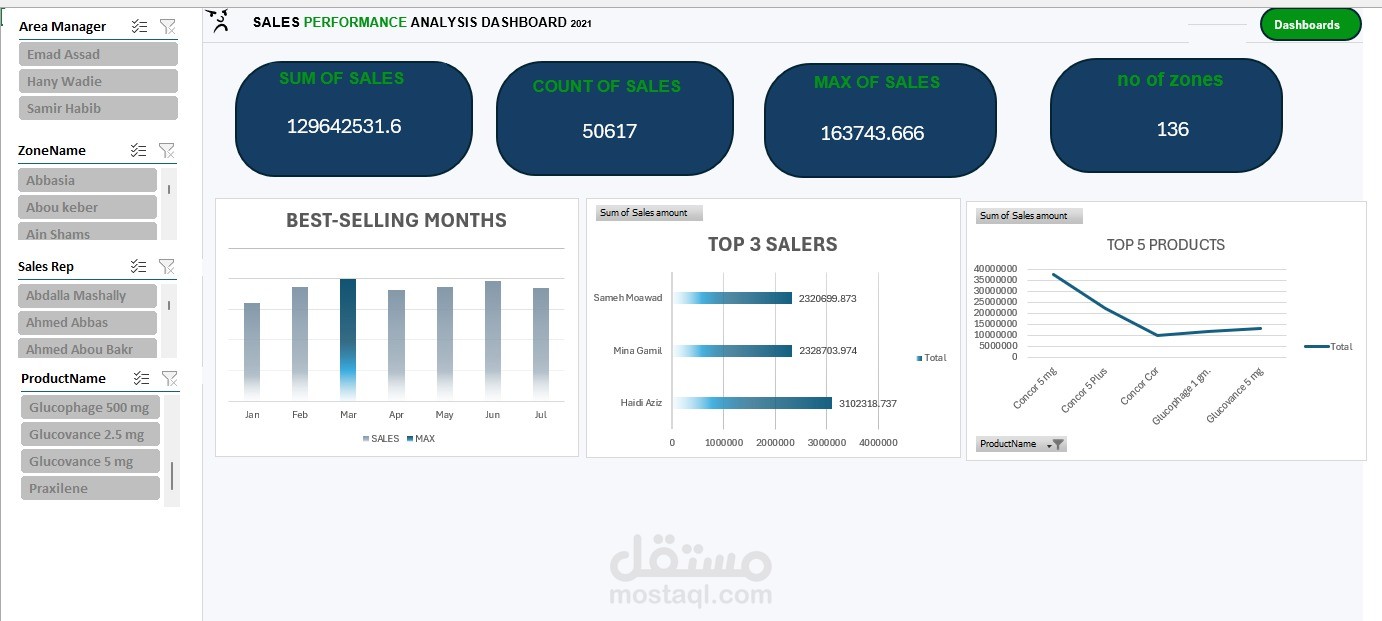Click the green Dashboards button

(x=1310, y=23)
